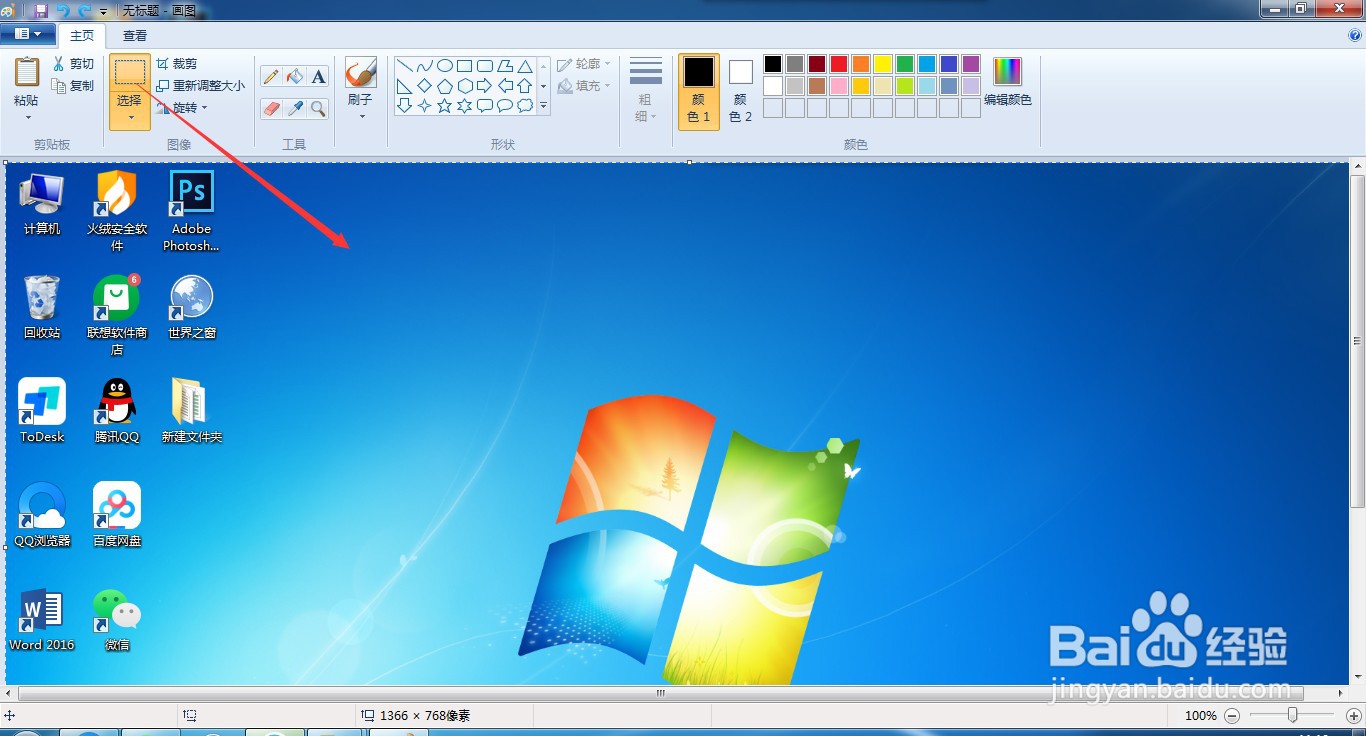The width and height of the screenshot is (1366, 736).
Task: Click the Crop (裁剪) button
Action: click(177, 63)
